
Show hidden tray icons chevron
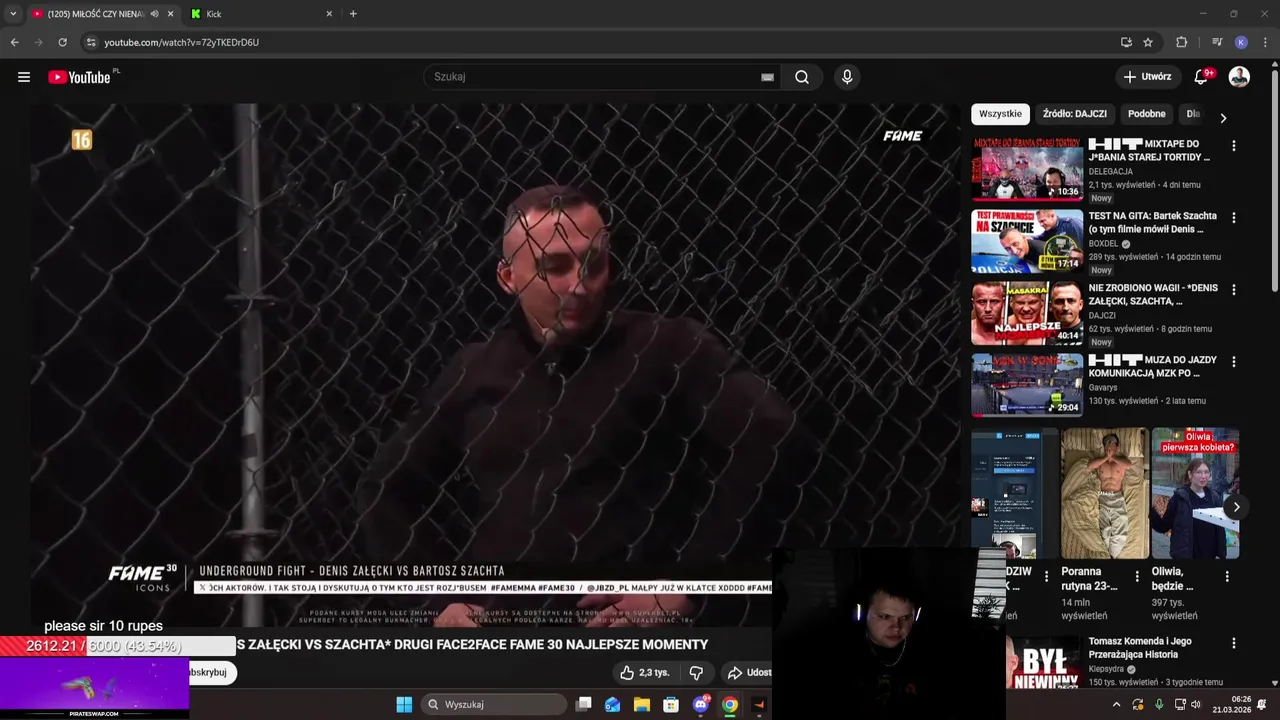(x=1117, y=705)
